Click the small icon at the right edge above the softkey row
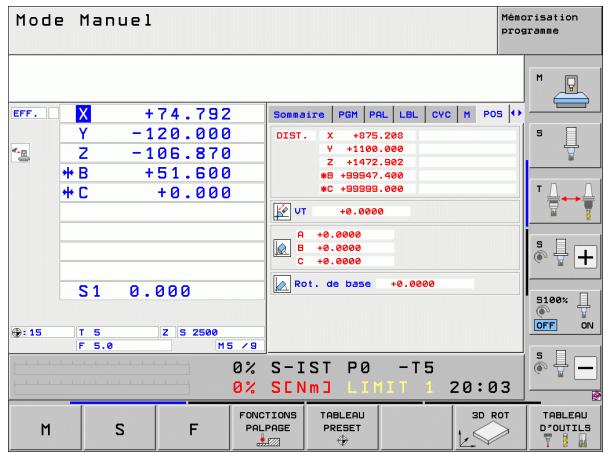Image resolution: width=609 pixels, height=453 pixels. pos(596,396)
